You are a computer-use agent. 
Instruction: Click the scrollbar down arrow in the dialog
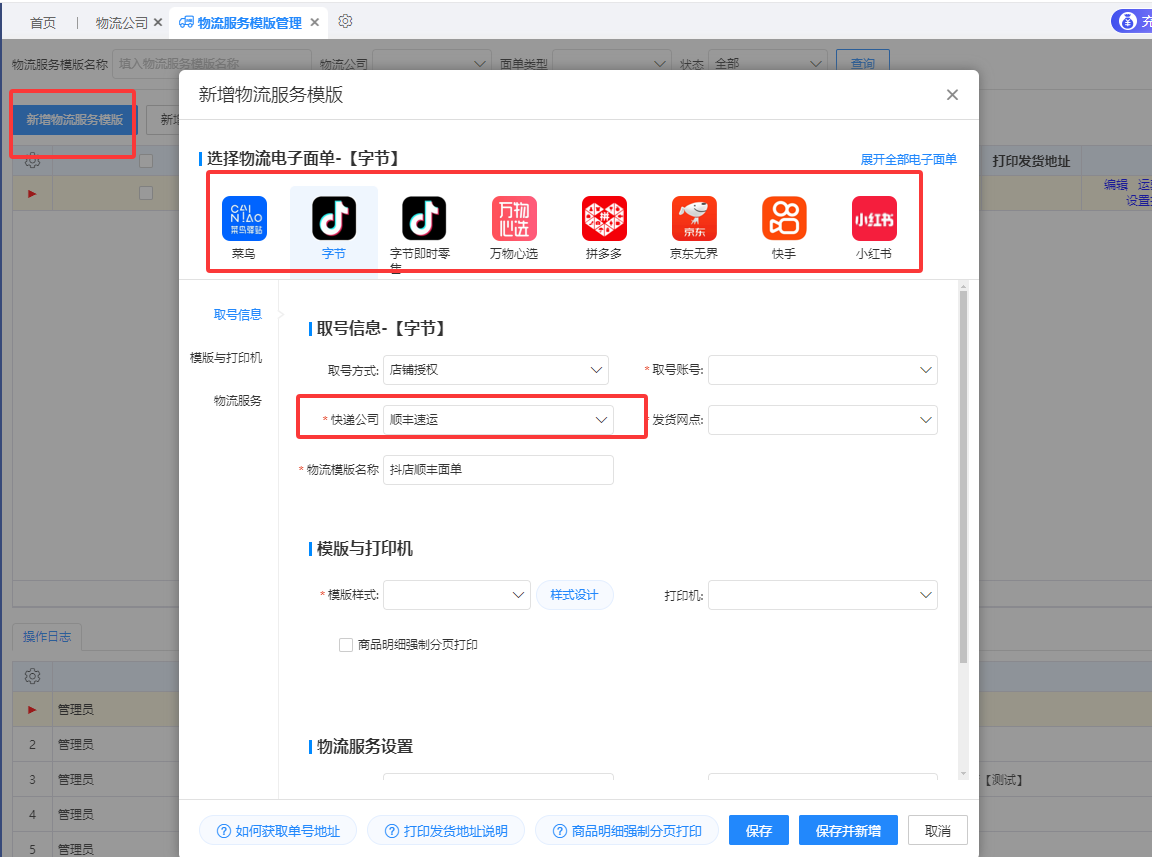tap(963, 773)
